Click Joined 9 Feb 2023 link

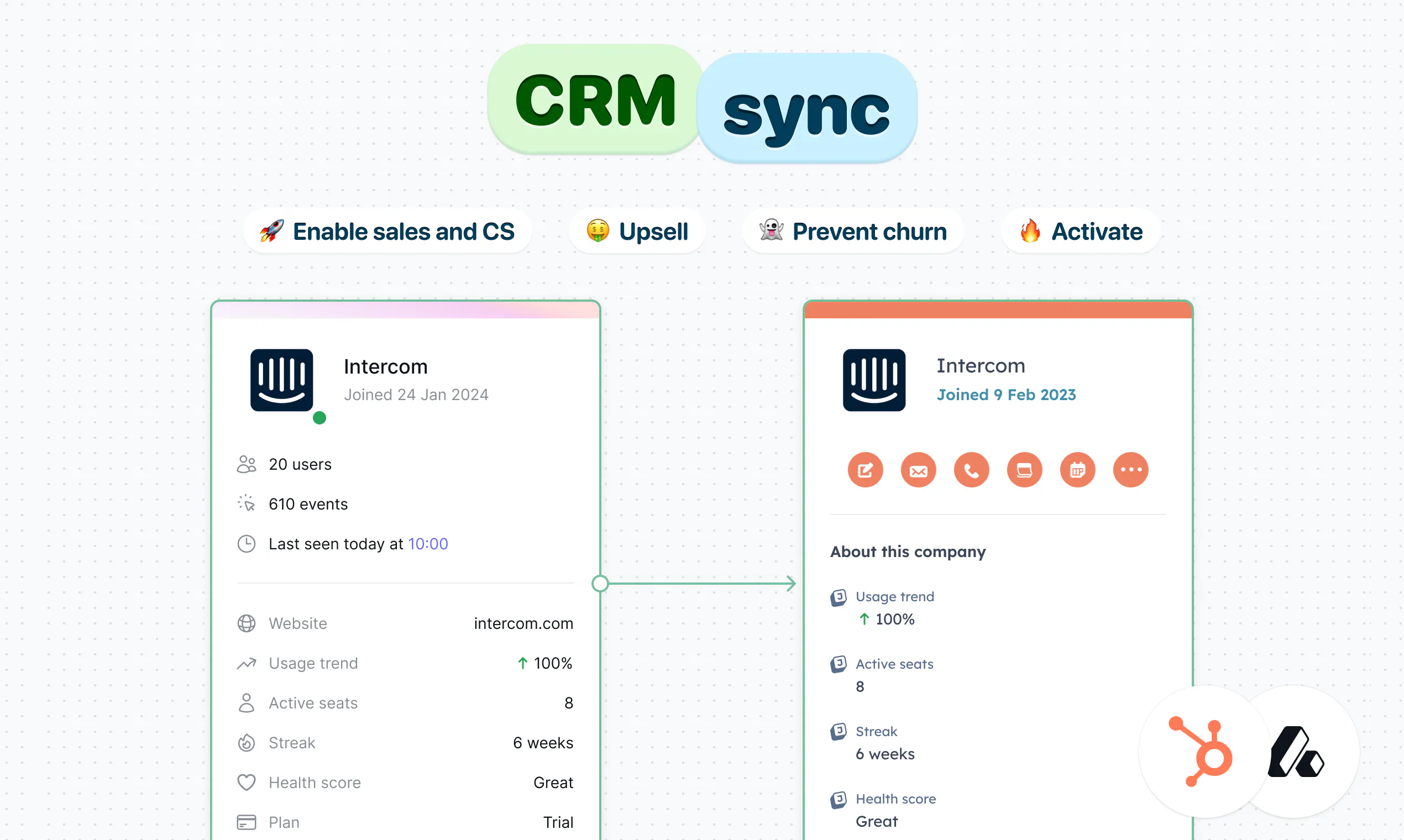click(x=1006, y=395)
